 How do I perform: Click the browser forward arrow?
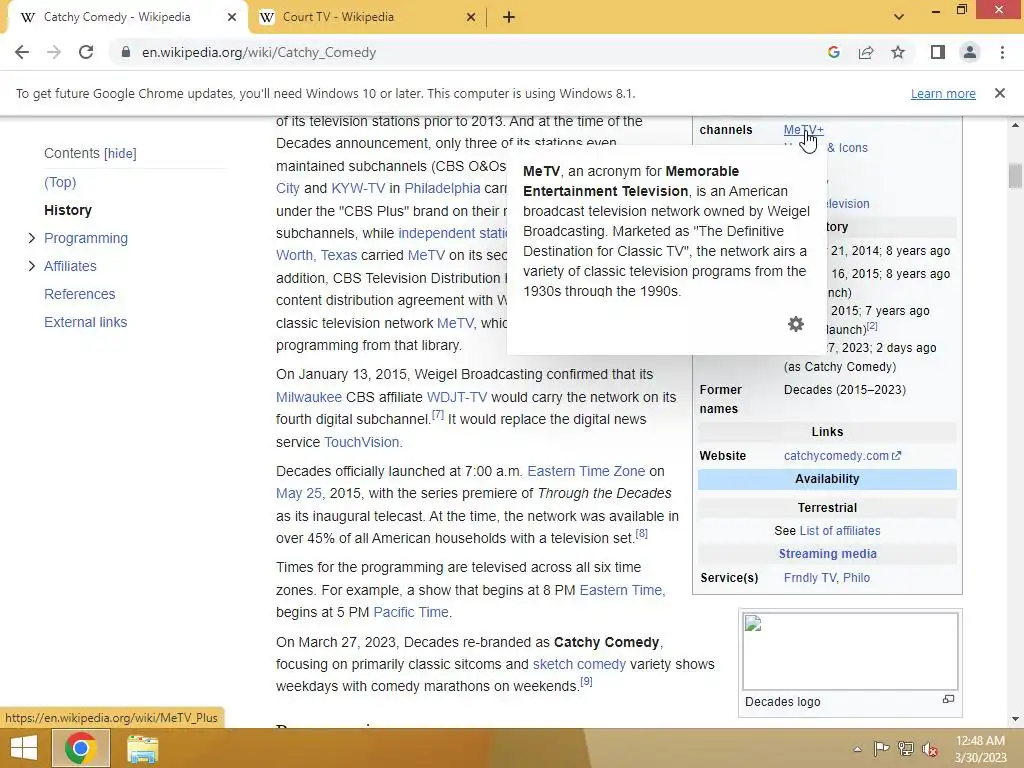point(54,52)
